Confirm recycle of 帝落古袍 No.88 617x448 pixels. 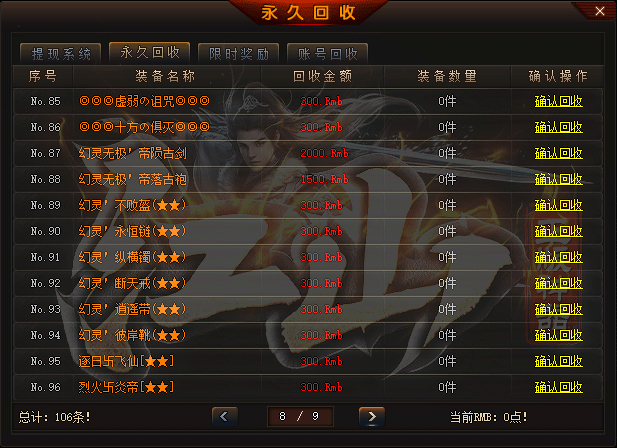pyautogui.click(x=558, y=179)
